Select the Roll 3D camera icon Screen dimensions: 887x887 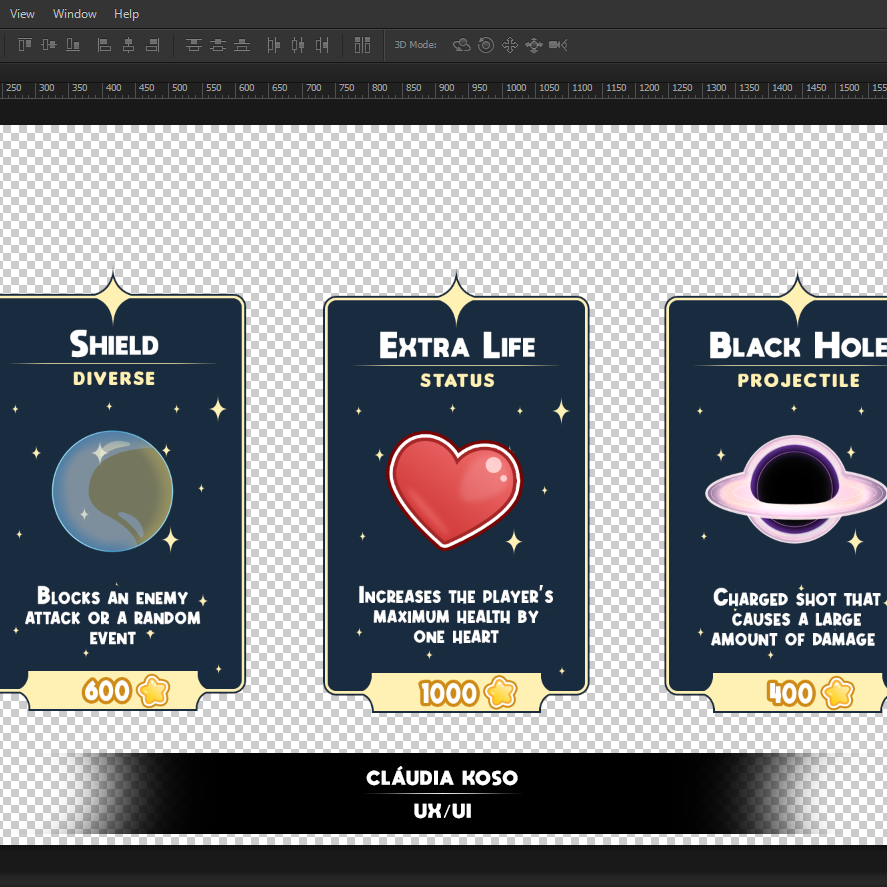486,45
